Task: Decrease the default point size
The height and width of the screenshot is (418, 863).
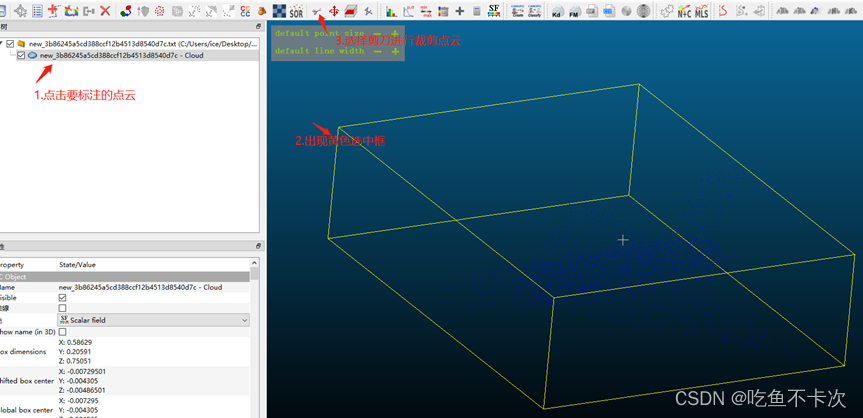Action: click(x=377, y=34)
